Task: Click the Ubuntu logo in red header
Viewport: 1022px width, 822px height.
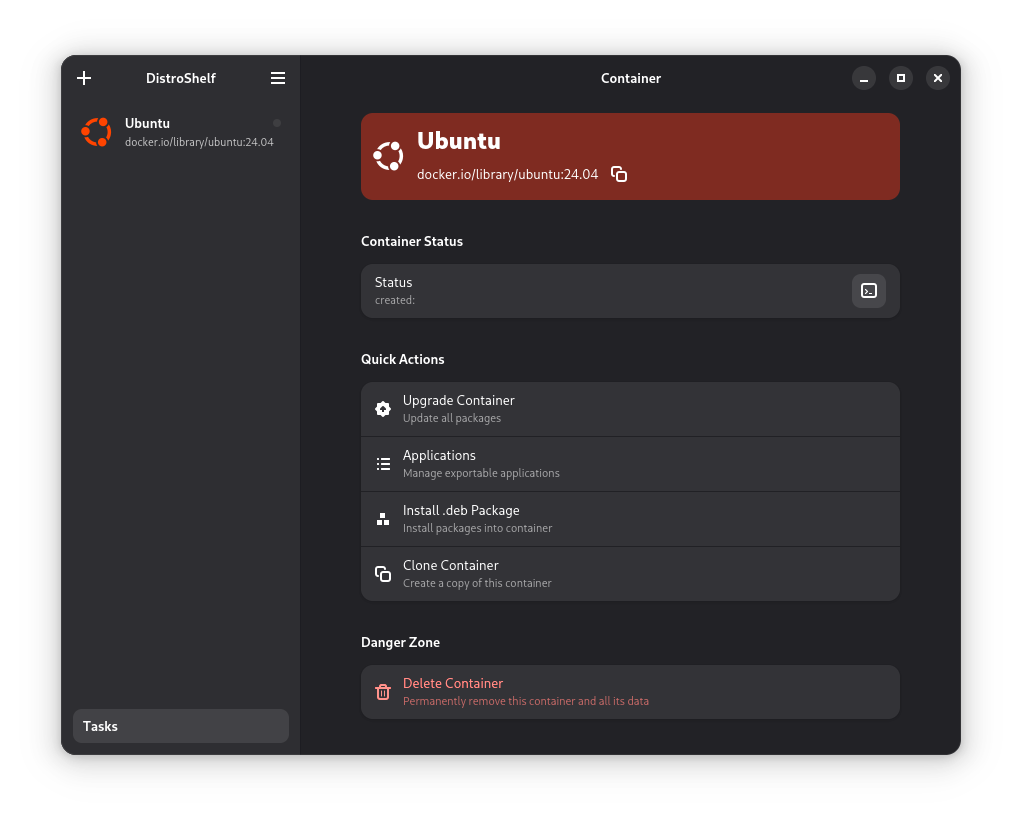Action: (388, 156)
